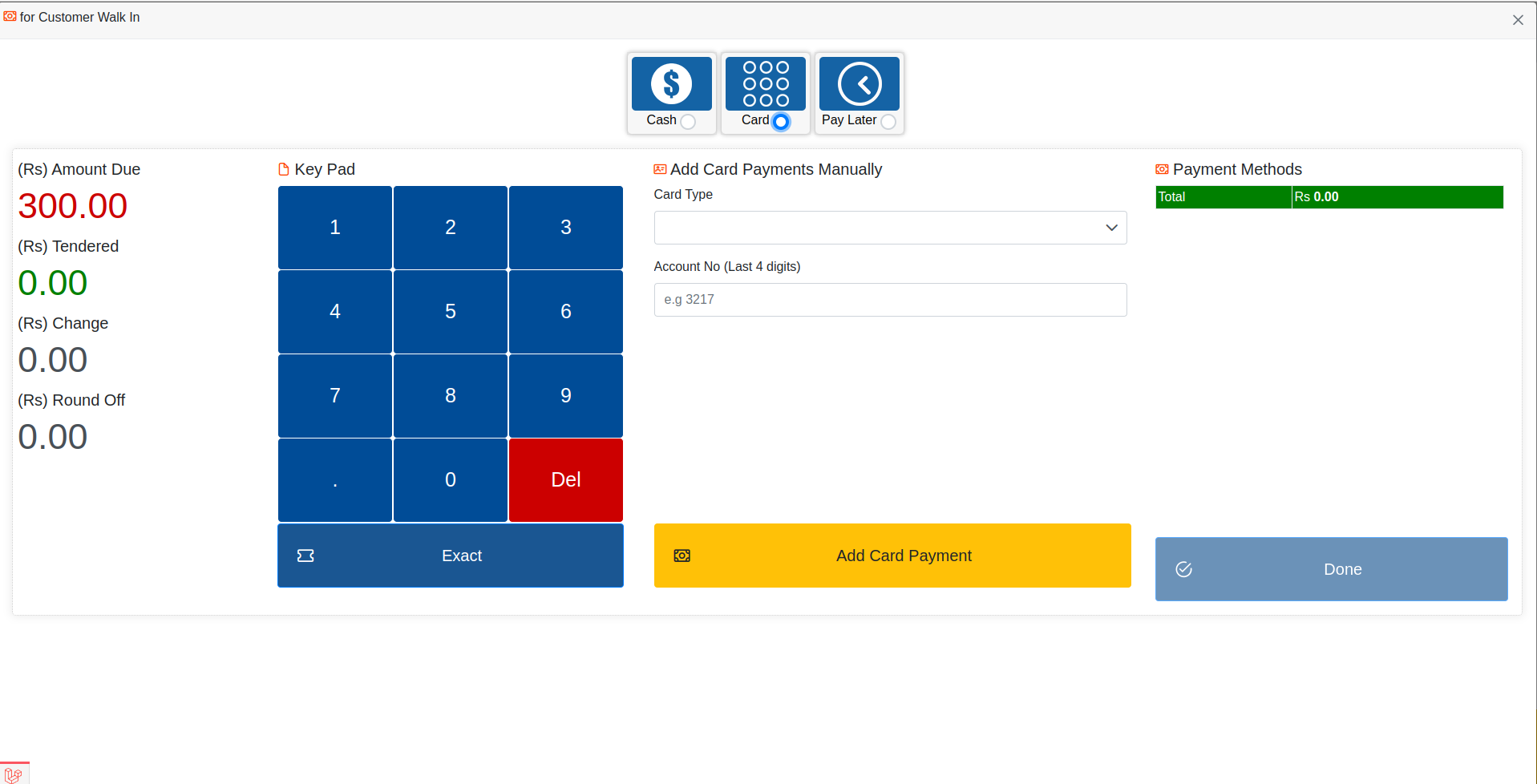Click the ticket icon on Exact button
The width and height of the screenshot is (1537, 784).
(305, 556)
